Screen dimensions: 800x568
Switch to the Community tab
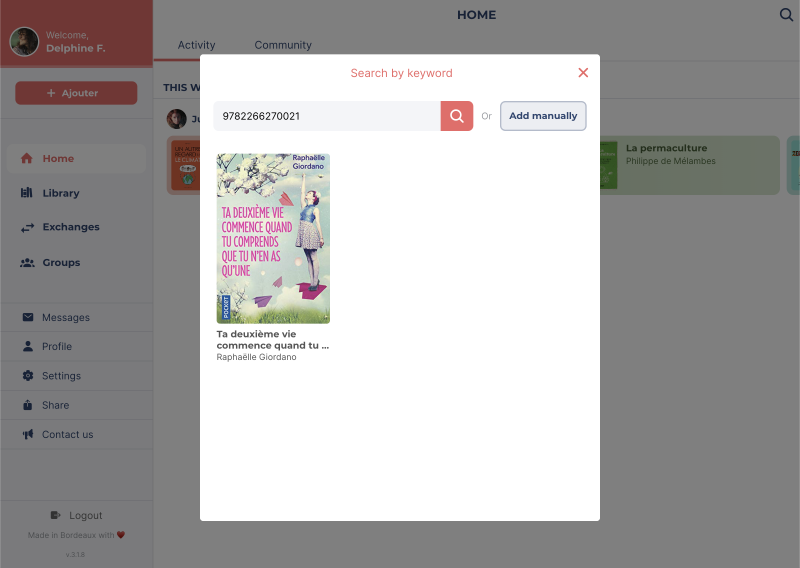[283, 45]
